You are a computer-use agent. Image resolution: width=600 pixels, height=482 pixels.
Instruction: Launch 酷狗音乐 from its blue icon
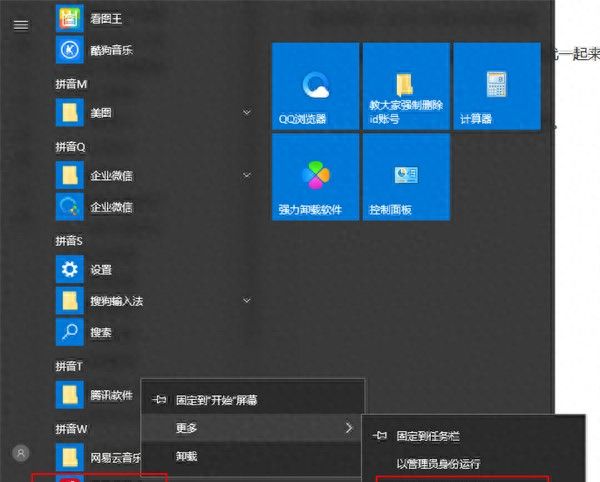(70, 50)
